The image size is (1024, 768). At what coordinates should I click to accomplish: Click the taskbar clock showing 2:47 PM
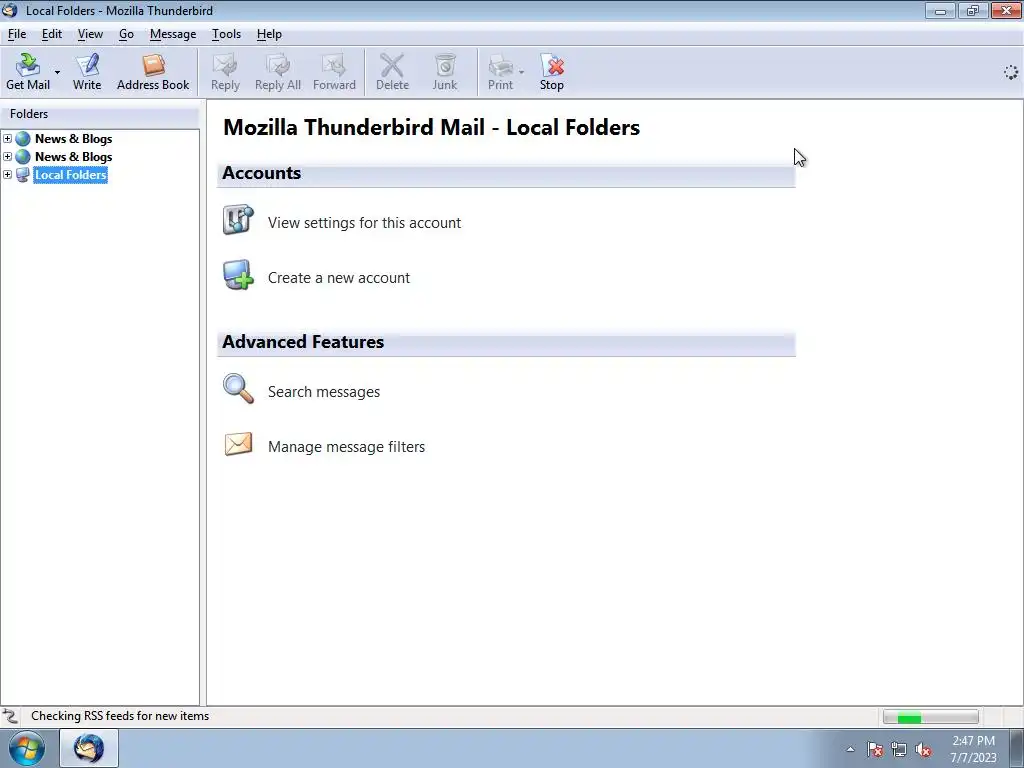point(973,749)
